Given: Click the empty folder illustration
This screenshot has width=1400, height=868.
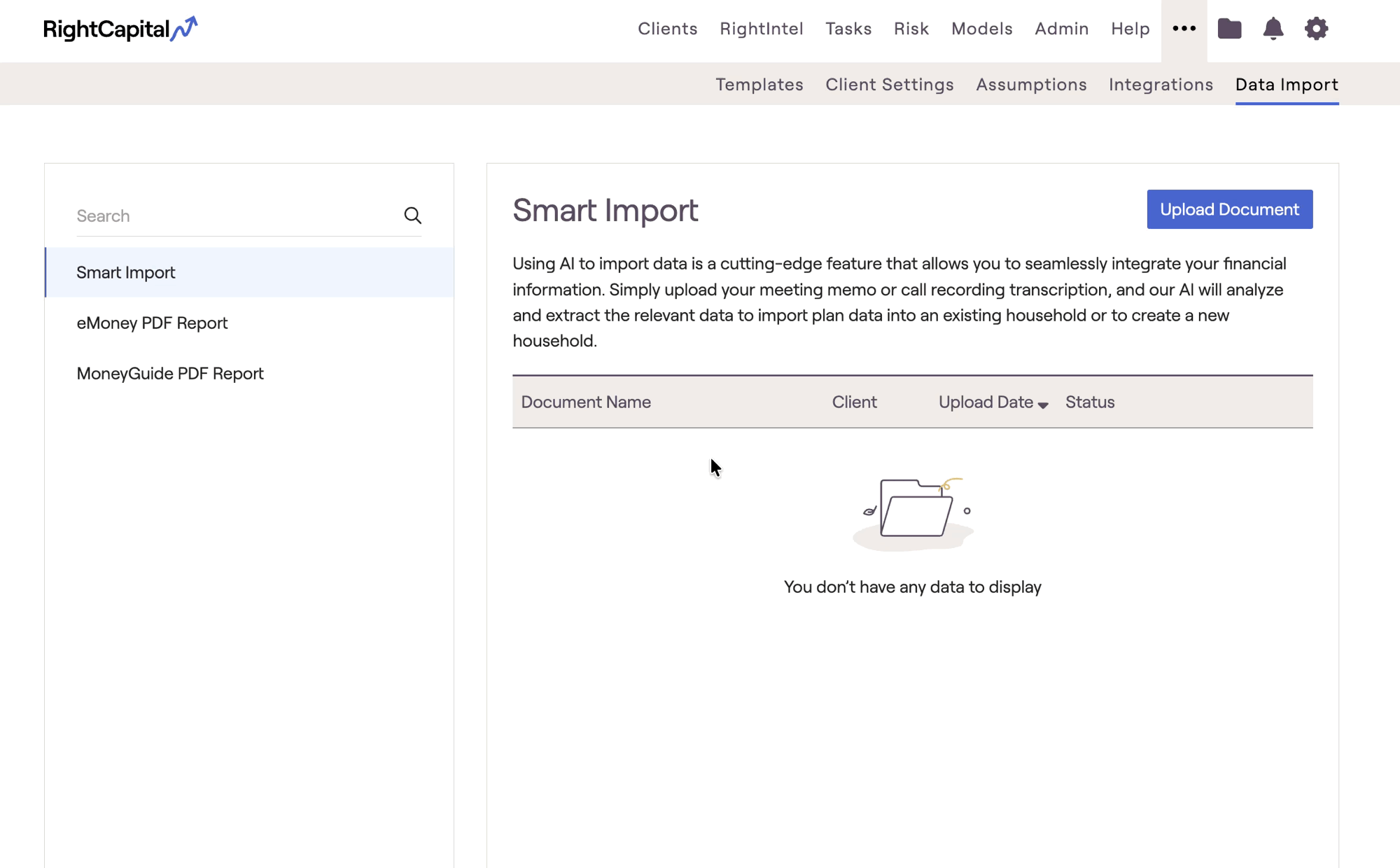Looking at the screenshot, I should (x=913, y=512).
